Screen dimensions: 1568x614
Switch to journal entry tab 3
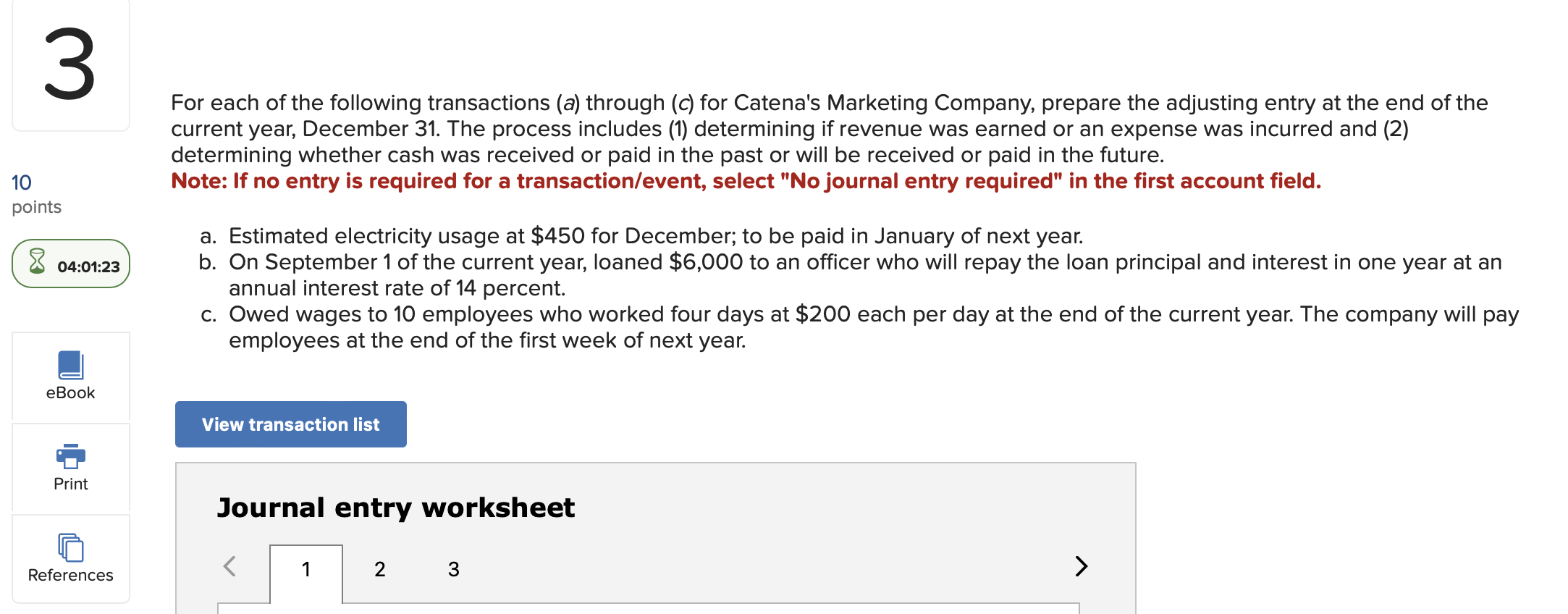tap(454, 570)
